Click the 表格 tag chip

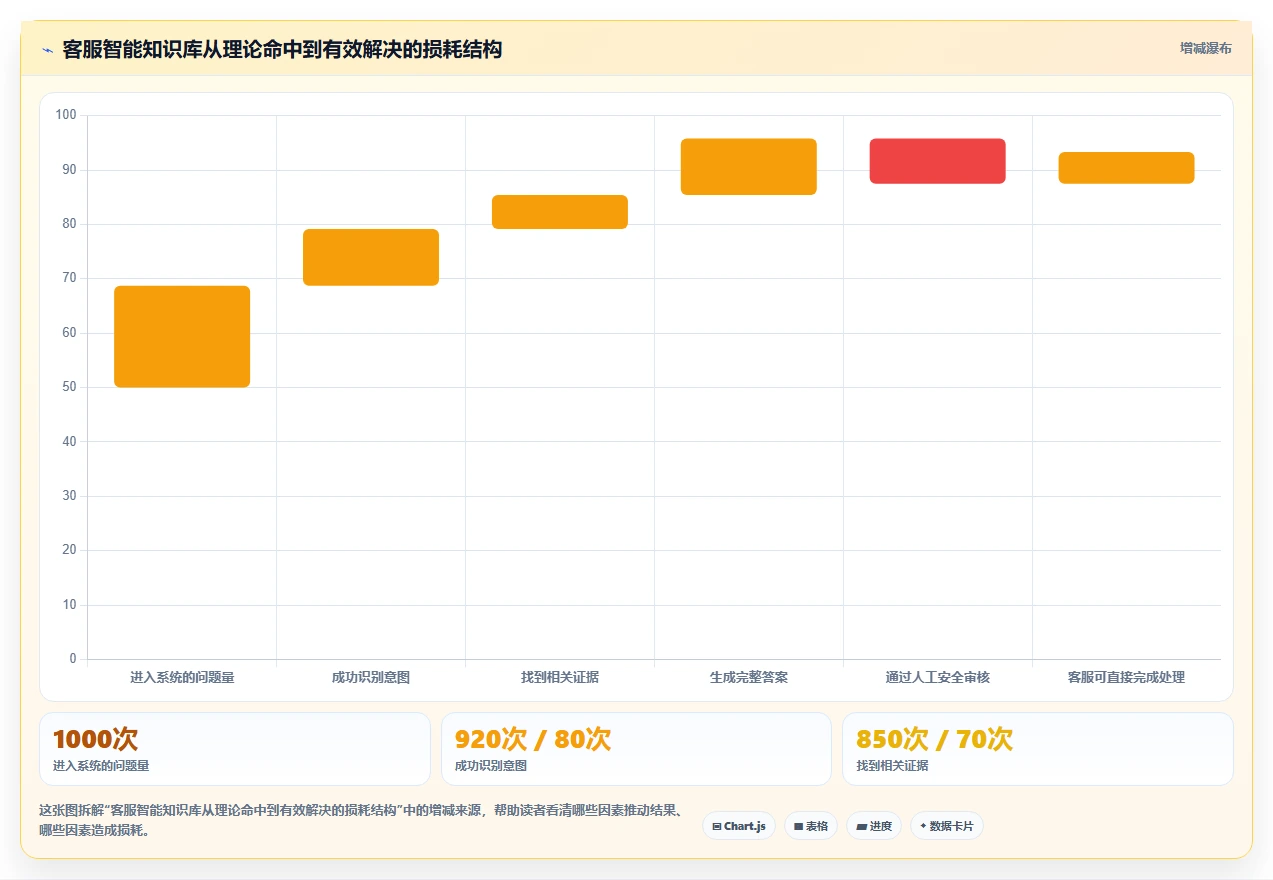pos(811,826)
